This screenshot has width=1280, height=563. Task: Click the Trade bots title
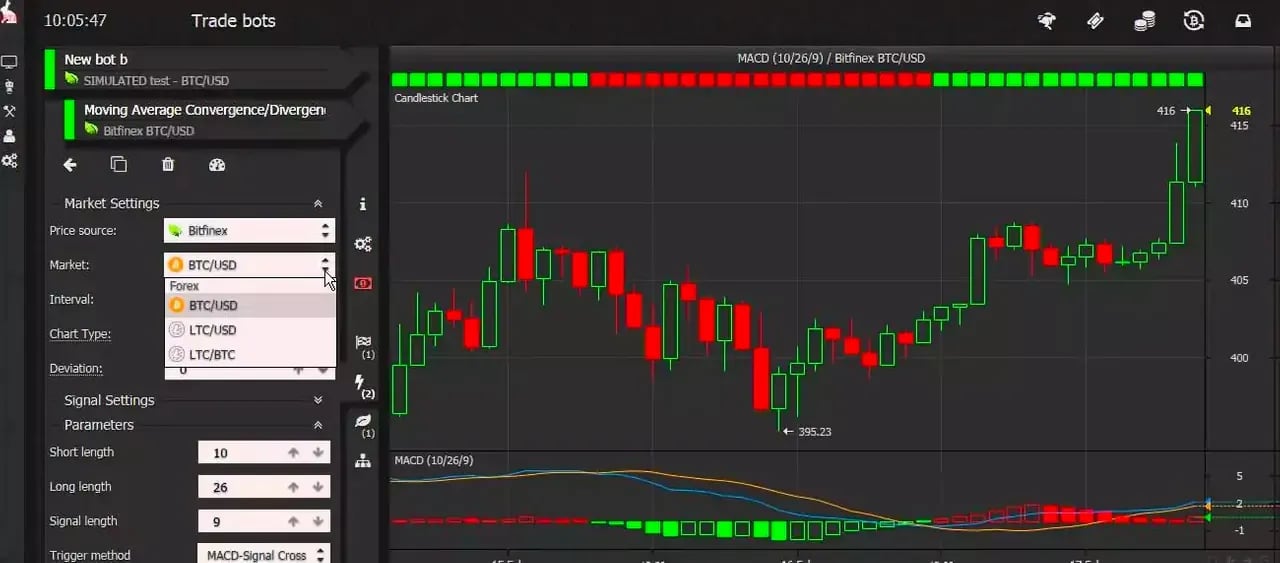coord(233,21)
